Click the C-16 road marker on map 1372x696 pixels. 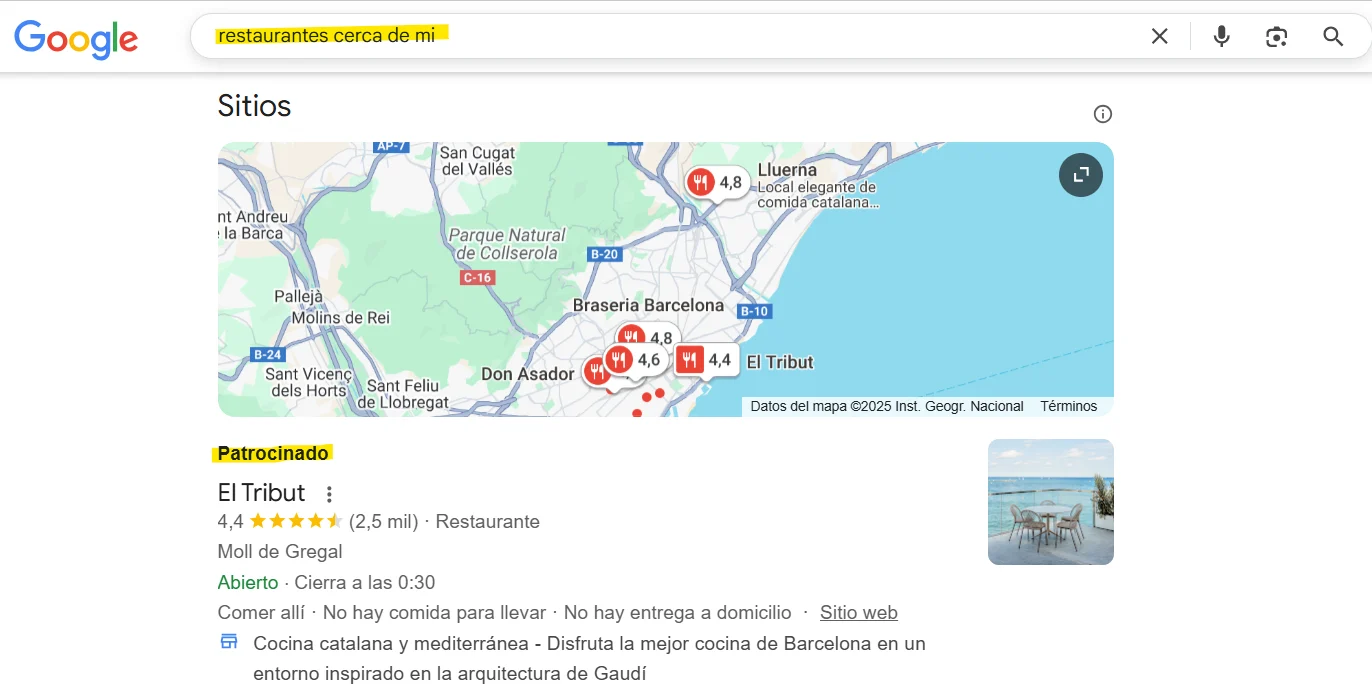tap(477, 277)
